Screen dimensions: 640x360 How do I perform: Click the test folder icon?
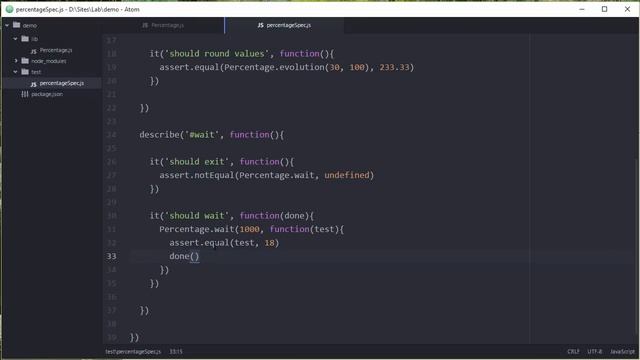pyautogui.click(x=25, y=72)
